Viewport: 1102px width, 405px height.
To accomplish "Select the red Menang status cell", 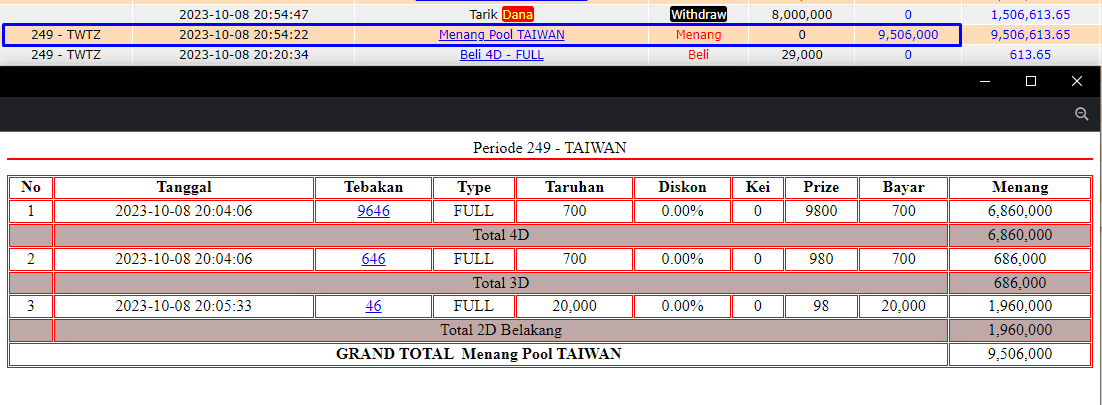I will pos(699,34).
